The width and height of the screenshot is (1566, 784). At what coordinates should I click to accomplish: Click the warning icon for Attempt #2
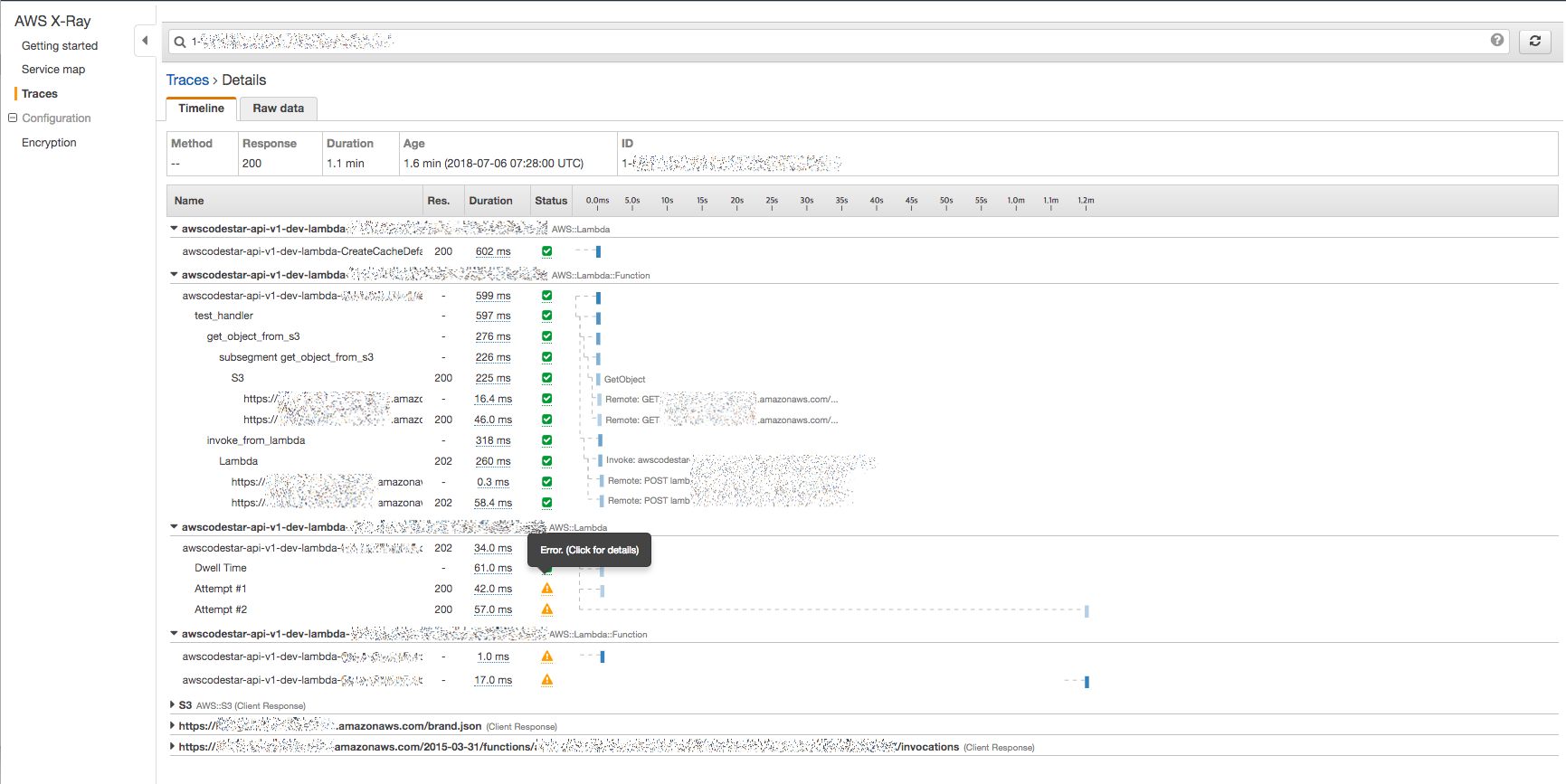point(547,609)
